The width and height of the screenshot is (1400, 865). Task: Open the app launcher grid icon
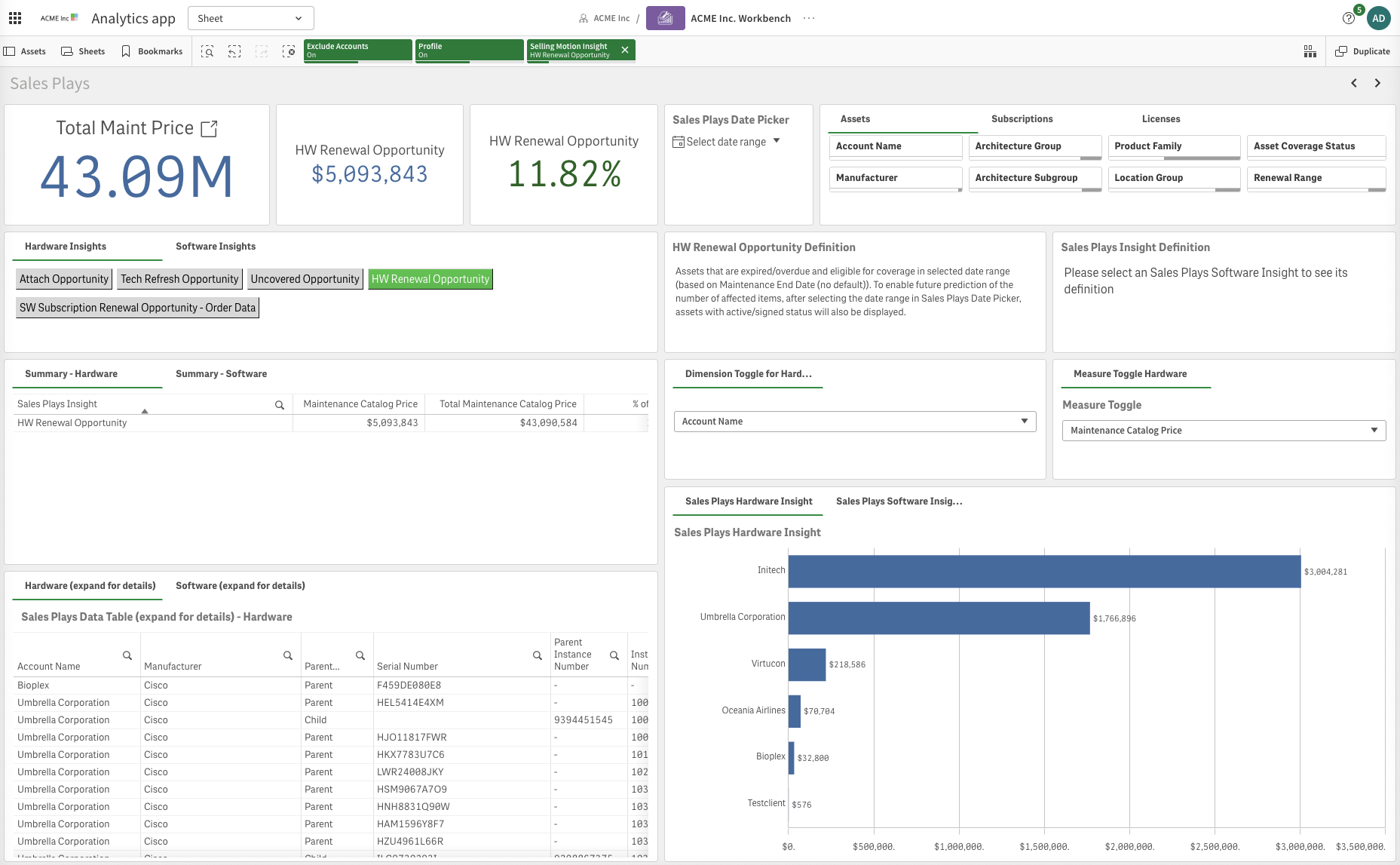[15, 18]
